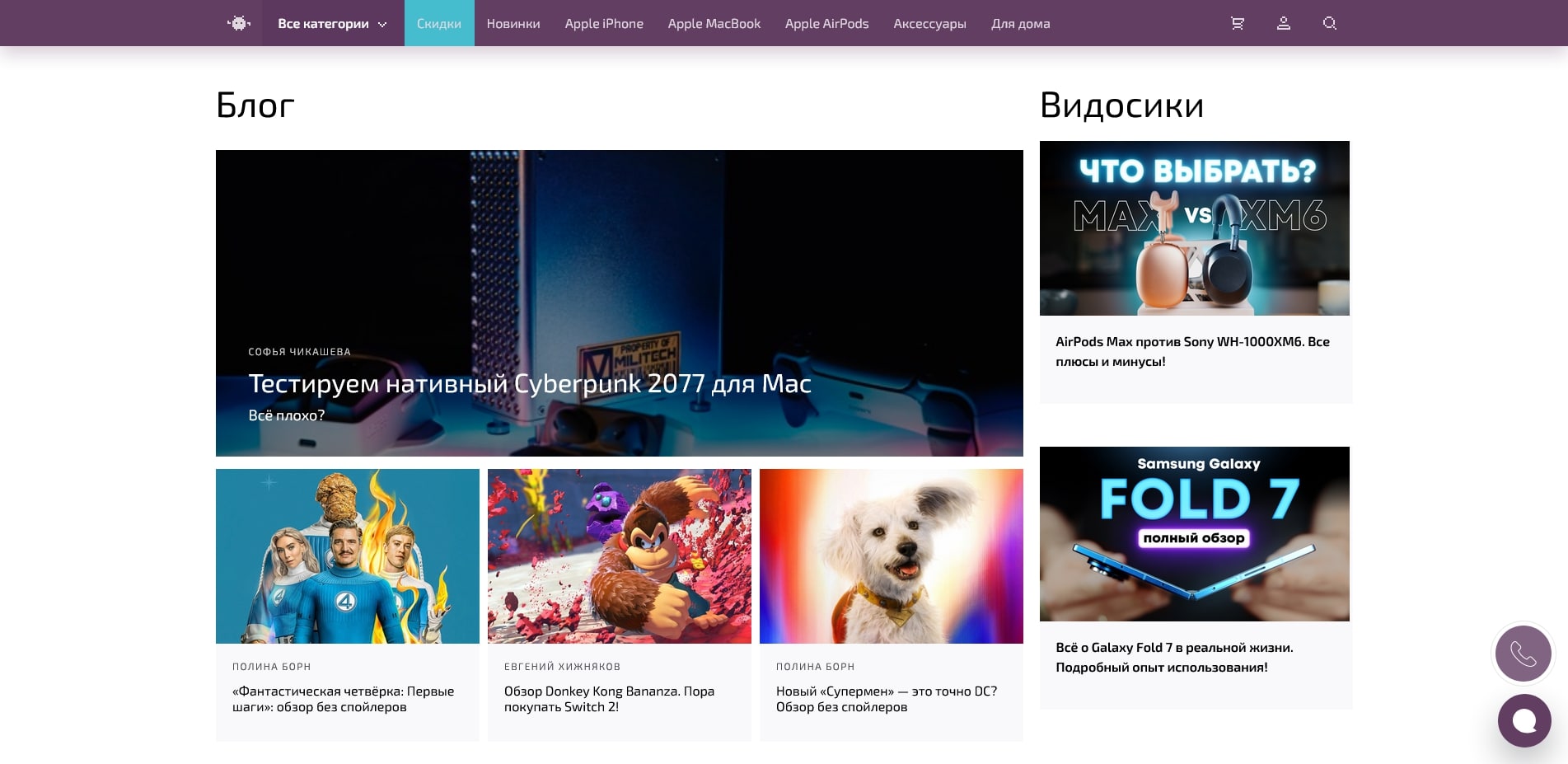Click the floating phone call button
The image size is (1568, 764).
(x=1523, y=654)
